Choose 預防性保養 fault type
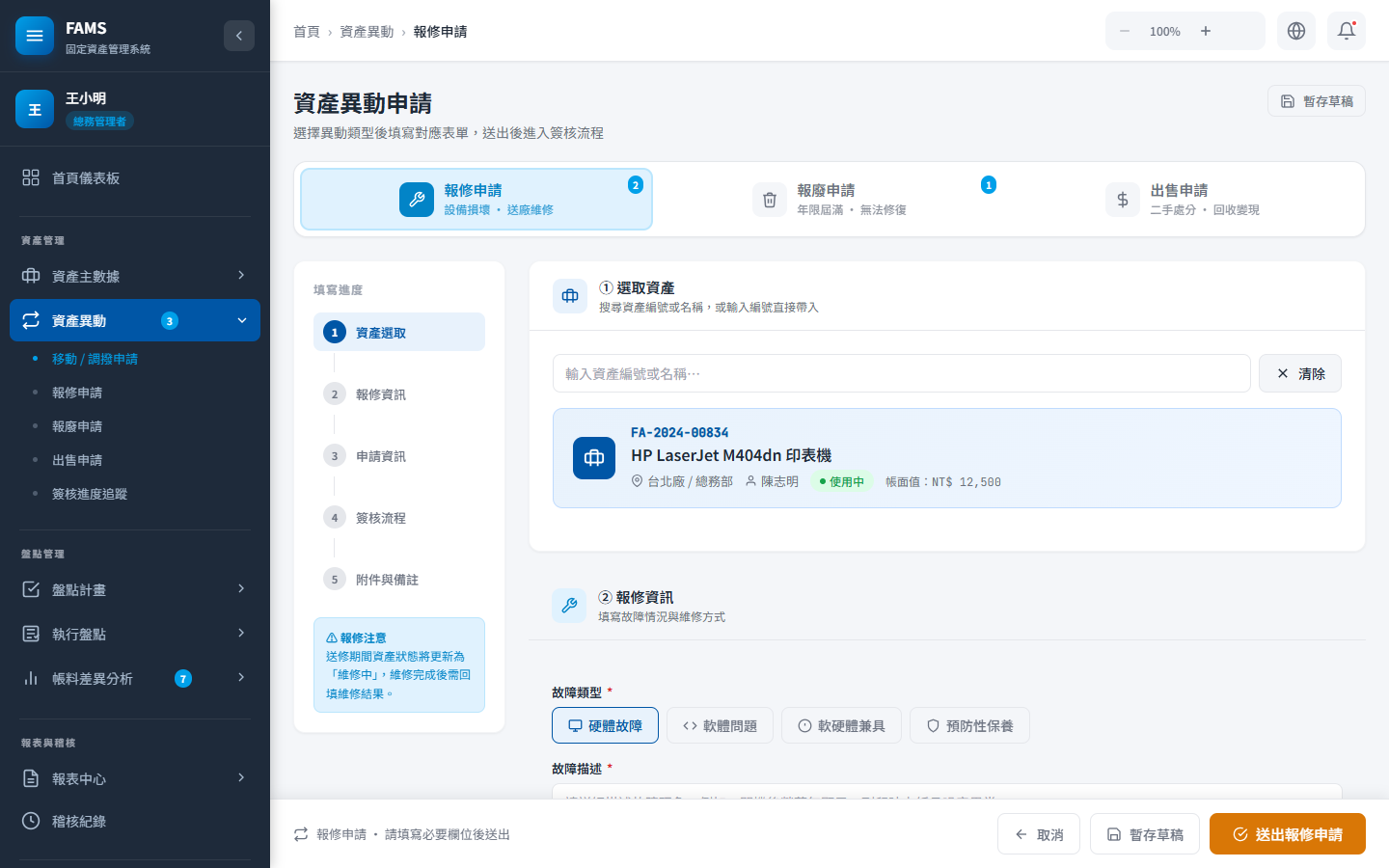 click(969, 725)
